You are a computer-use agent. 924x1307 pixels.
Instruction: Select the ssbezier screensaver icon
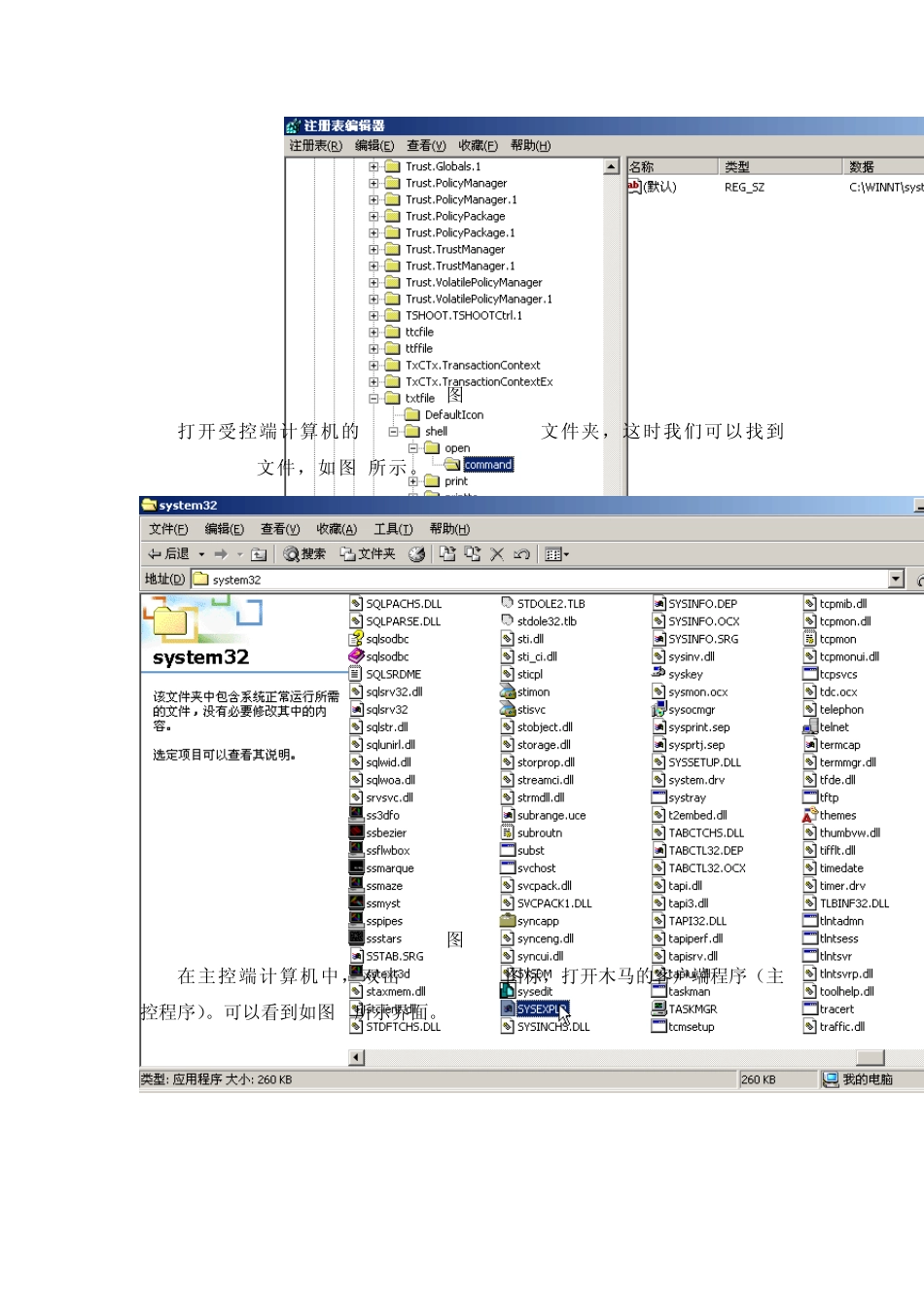point(357,833)
